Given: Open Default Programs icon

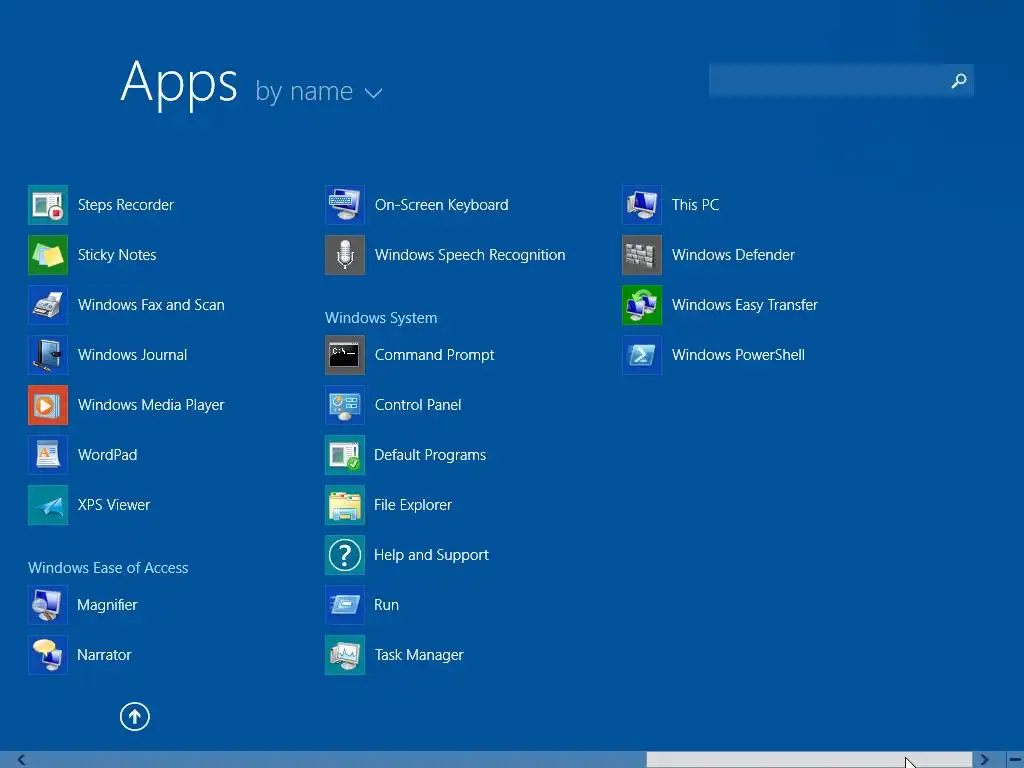Looking at the screenshot, I should tap(345, 455).
